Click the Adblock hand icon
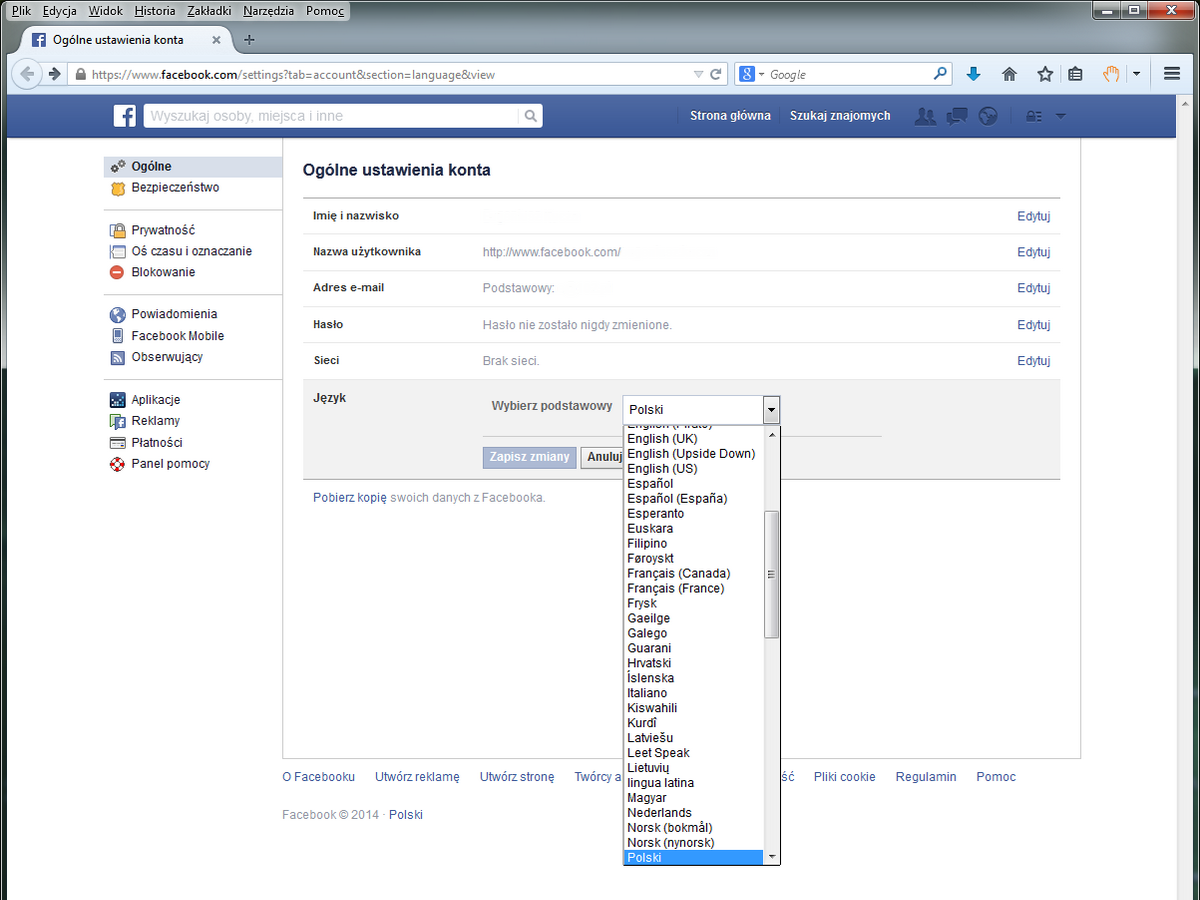 [x=1111, y=74]
